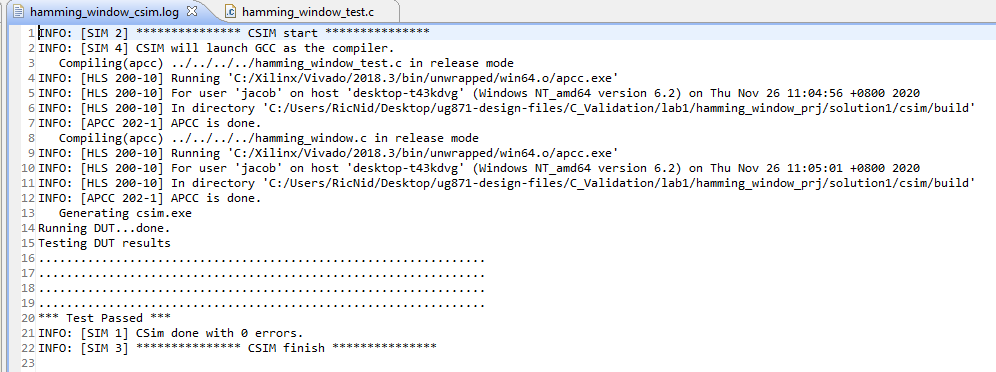Click line number 23 in the gutter
The width and height of the screenshot is (996, 372).
pyautogui.click(x=29, y=363)
